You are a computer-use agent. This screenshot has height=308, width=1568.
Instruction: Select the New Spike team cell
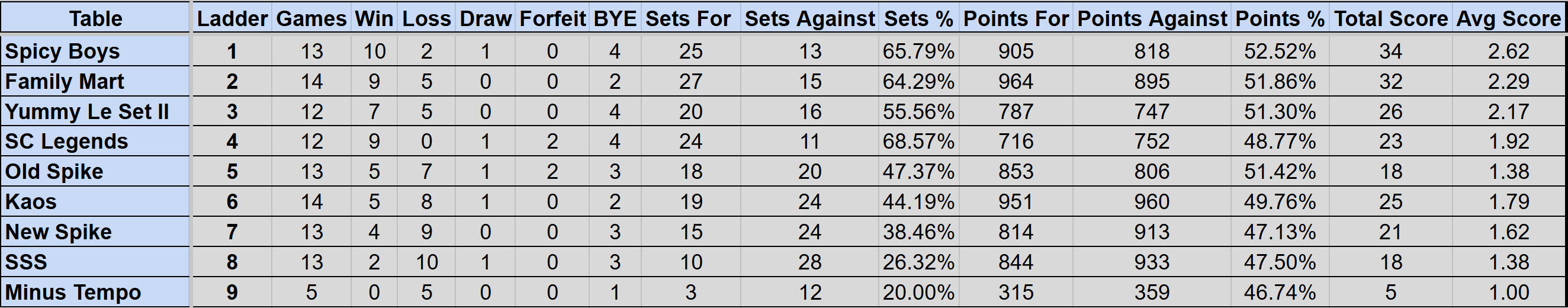[x=59, y=232]
